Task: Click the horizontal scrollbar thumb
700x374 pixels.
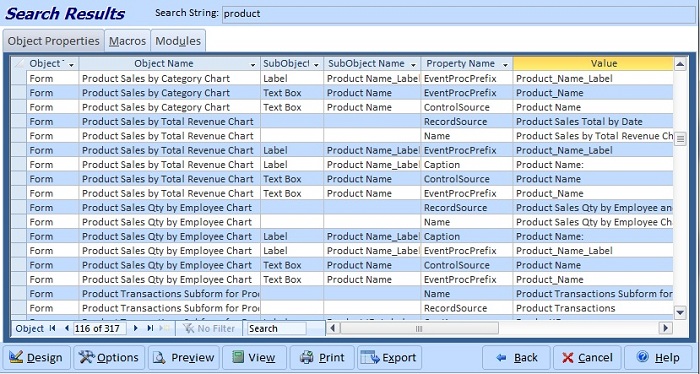Action: coord(419,329)
